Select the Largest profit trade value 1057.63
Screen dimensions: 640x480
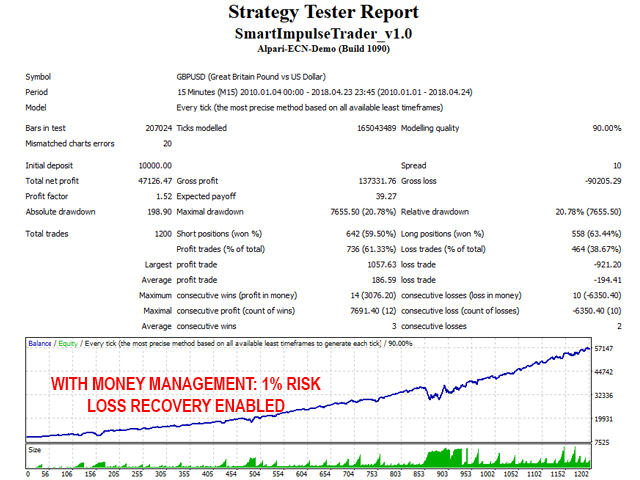[382, 264]
